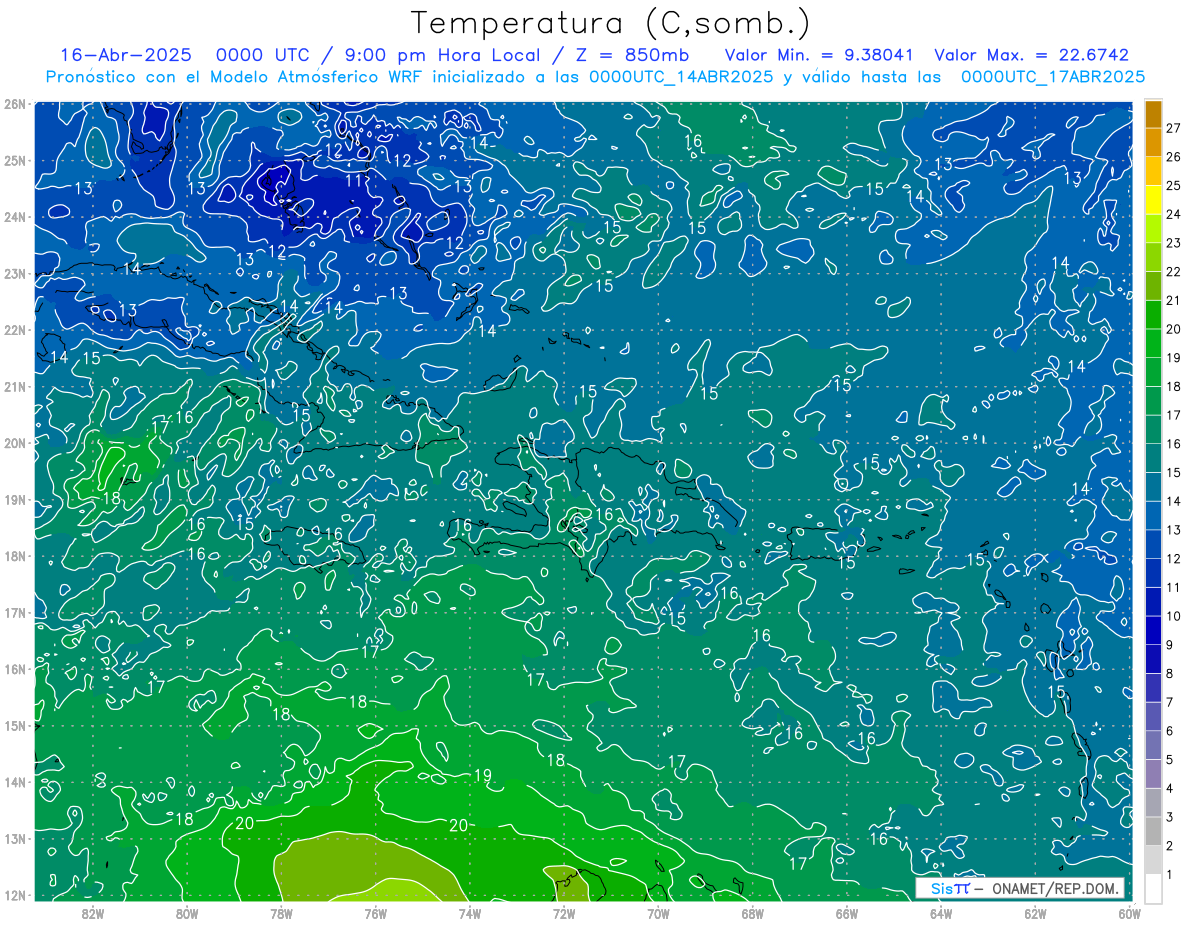Click the '24N' latitude axis label

pos(14,217)
